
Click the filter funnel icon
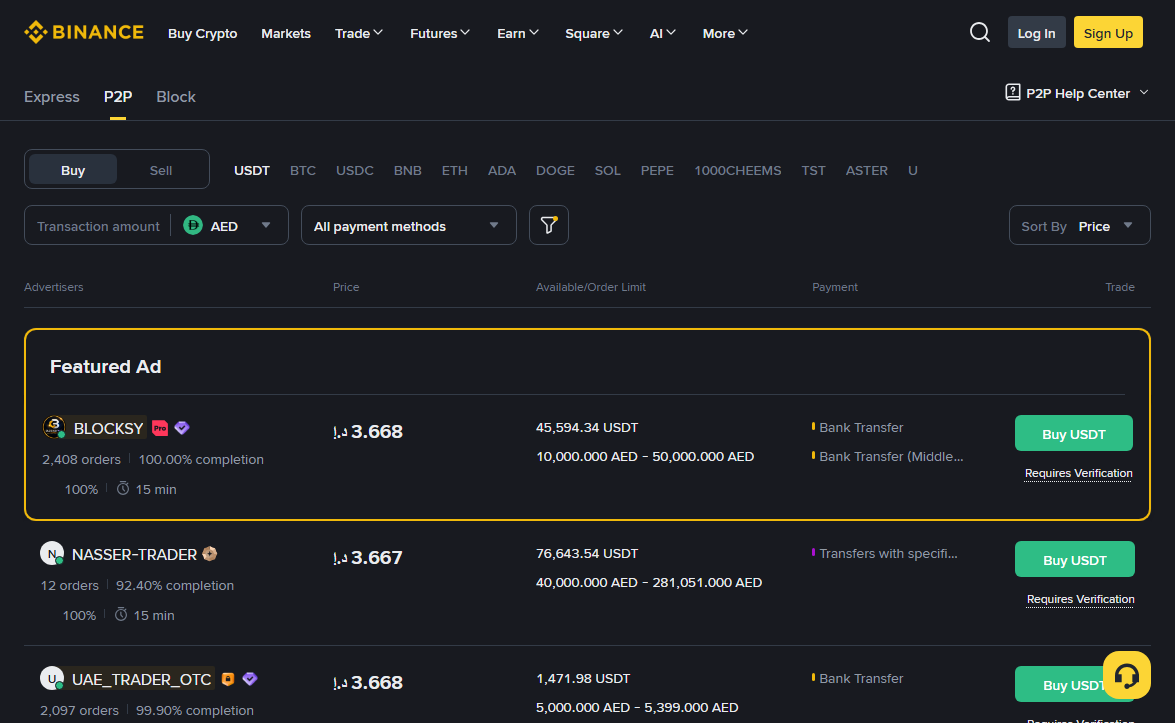pyautogui.click(x=549, y=225)
